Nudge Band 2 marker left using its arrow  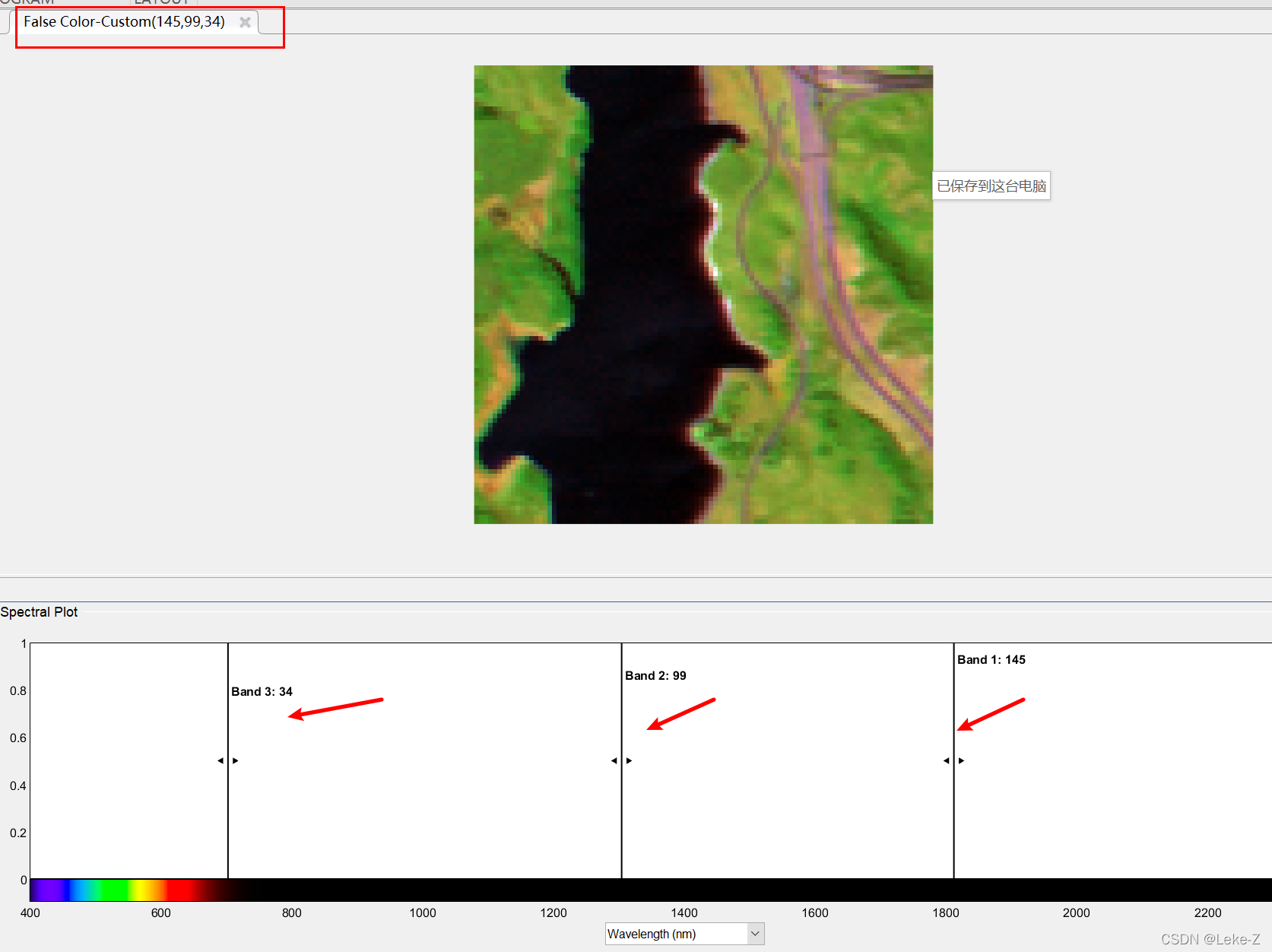tap(614, 760)
